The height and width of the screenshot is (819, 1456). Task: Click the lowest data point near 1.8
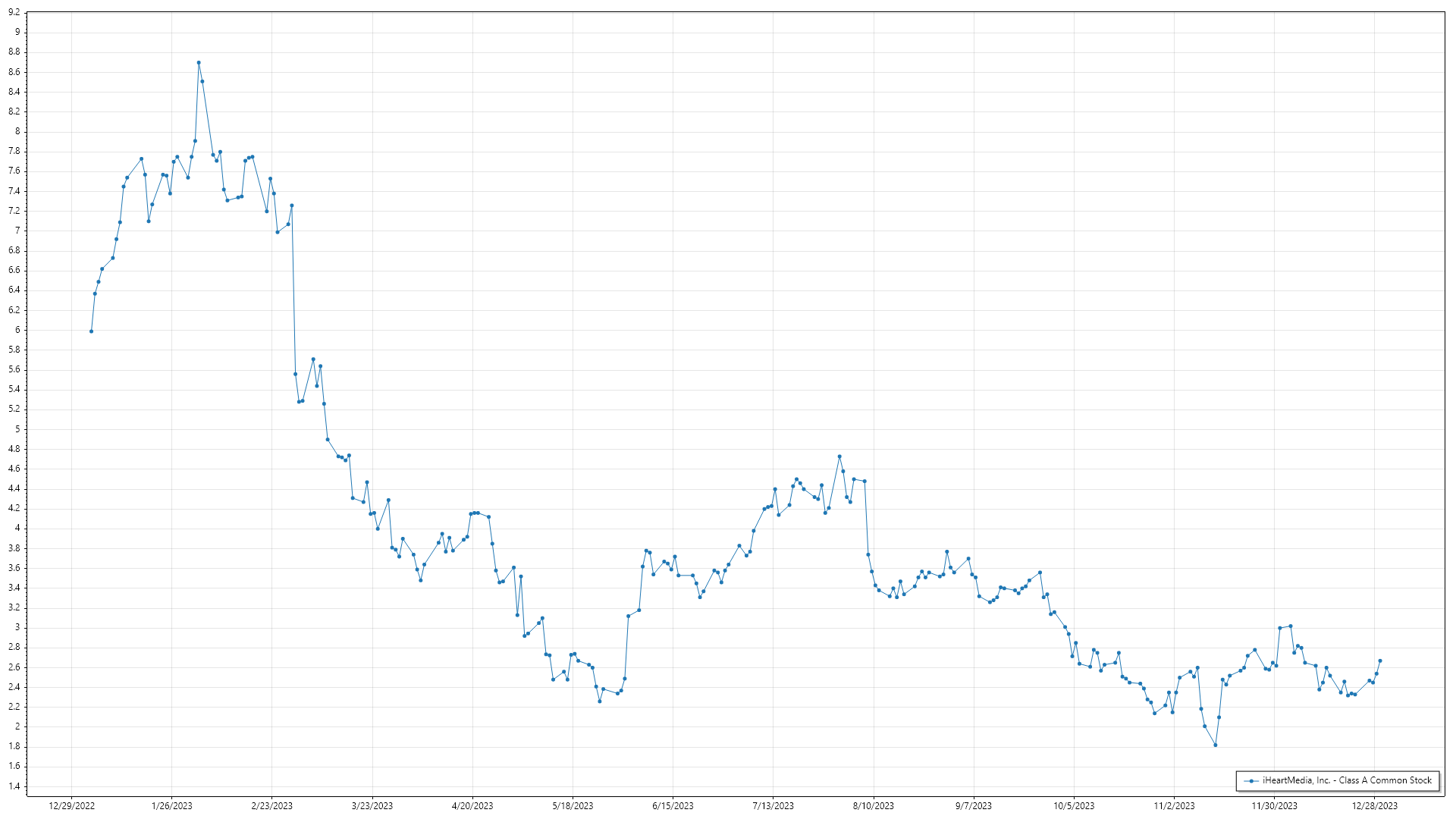click(x=1216, y=745)
